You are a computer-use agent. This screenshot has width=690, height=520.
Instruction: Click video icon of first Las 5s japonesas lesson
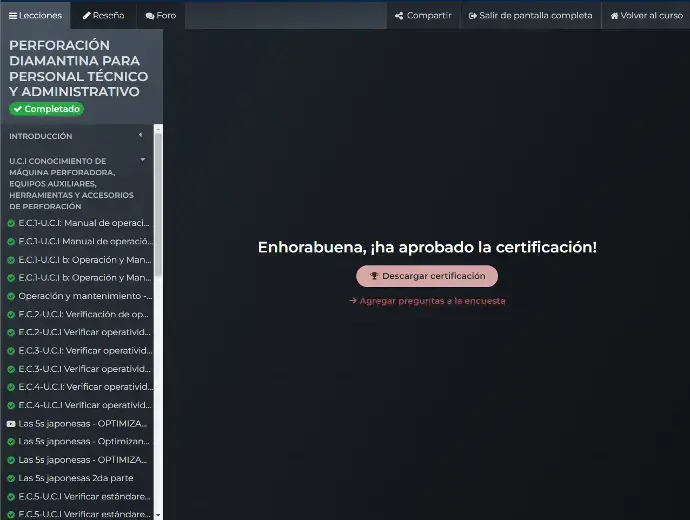[11, 424]
